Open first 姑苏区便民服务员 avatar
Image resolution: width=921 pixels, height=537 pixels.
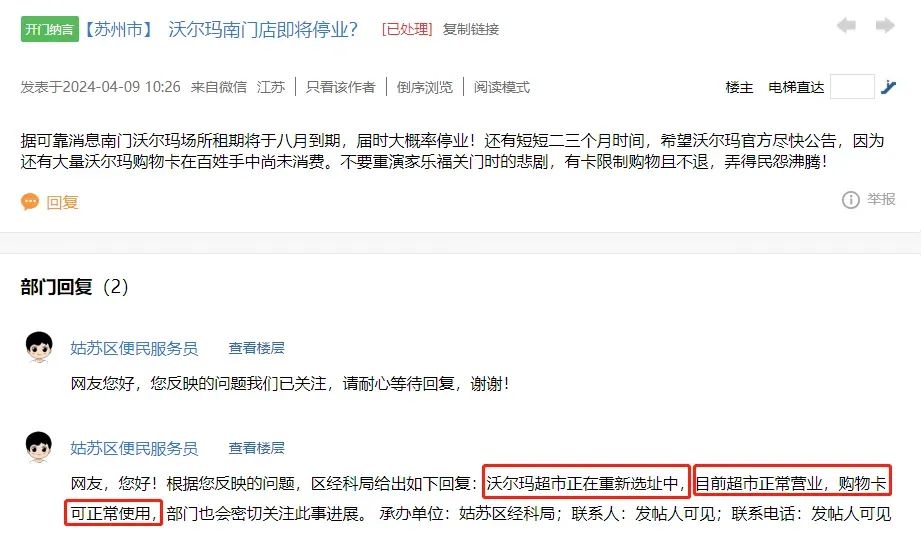39,347
